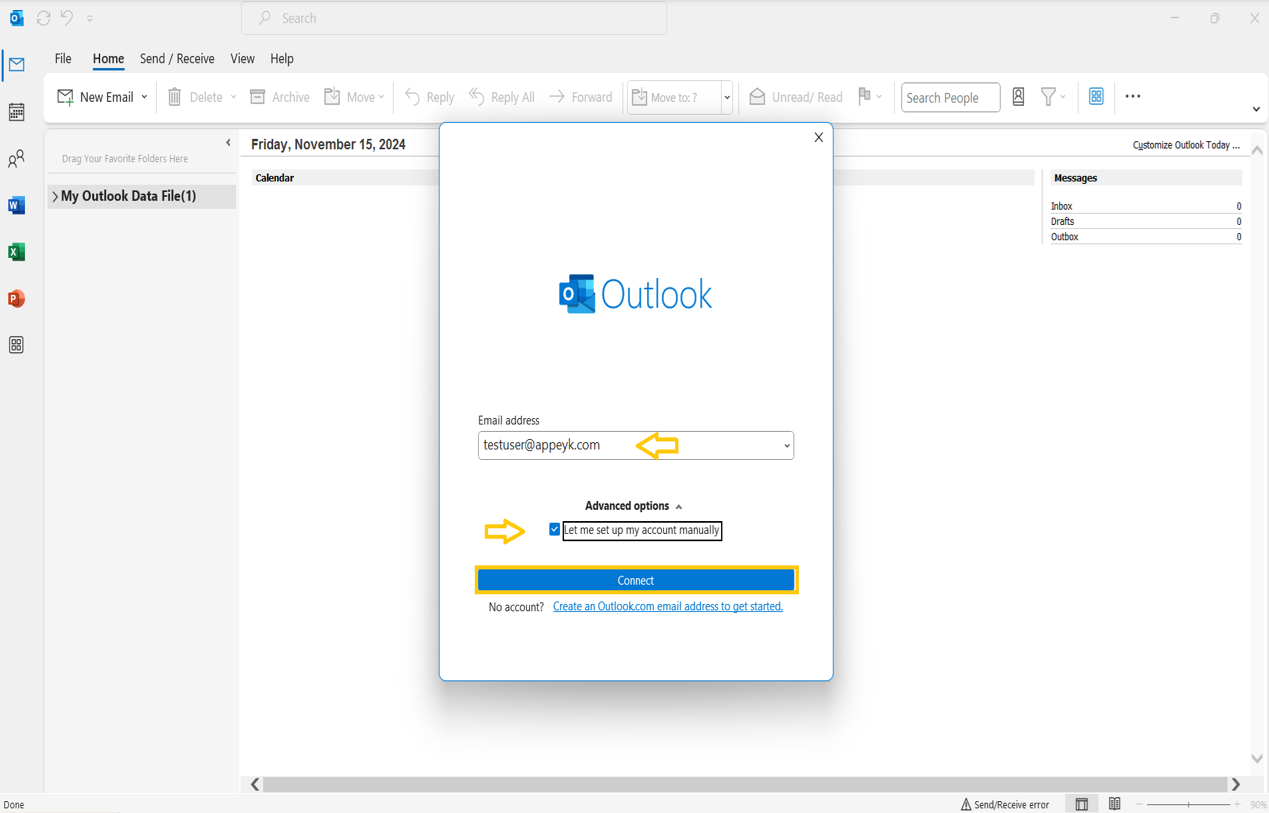This screenshot has width=1269, height=813.
Task: Click Outbox in Messages list
Action: (x=1064, y=237)
